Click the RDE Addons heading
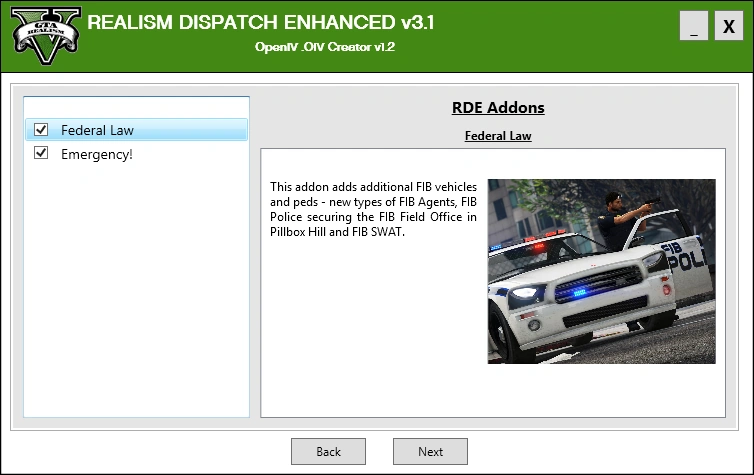 coord(498,108)
